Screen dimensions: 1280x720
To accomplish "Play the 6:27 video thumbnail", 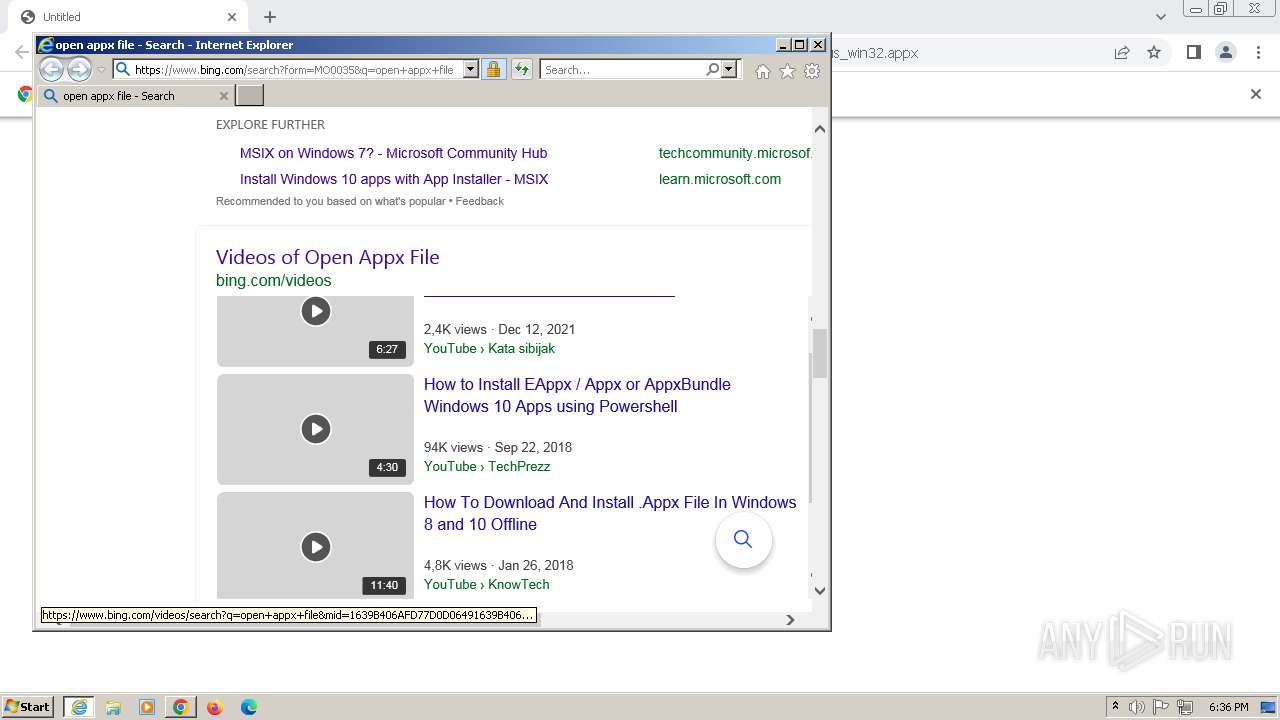I will tap(315, 331).
